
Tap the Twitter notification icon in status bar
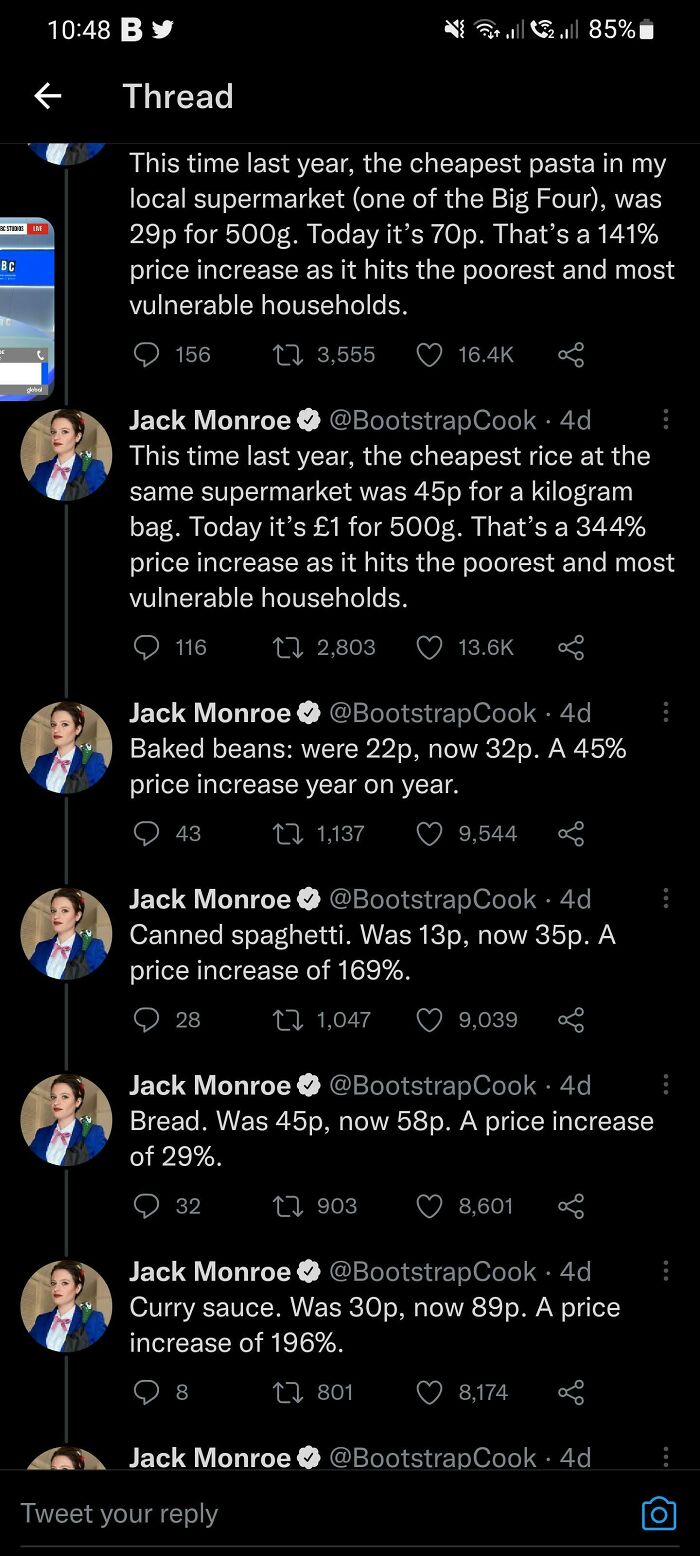coord(162,30)
